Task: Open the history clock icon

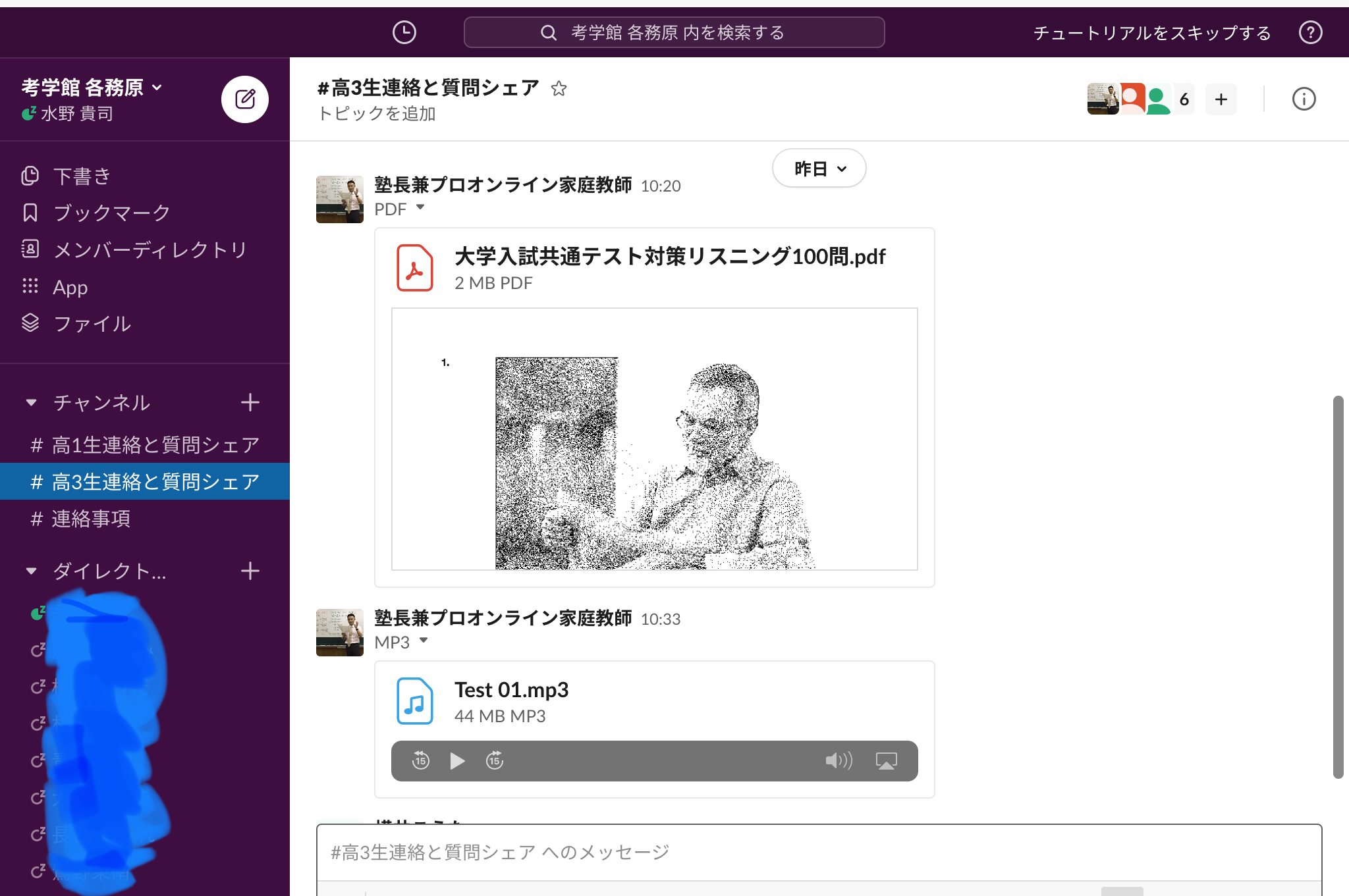Action: tap(404, 32)
